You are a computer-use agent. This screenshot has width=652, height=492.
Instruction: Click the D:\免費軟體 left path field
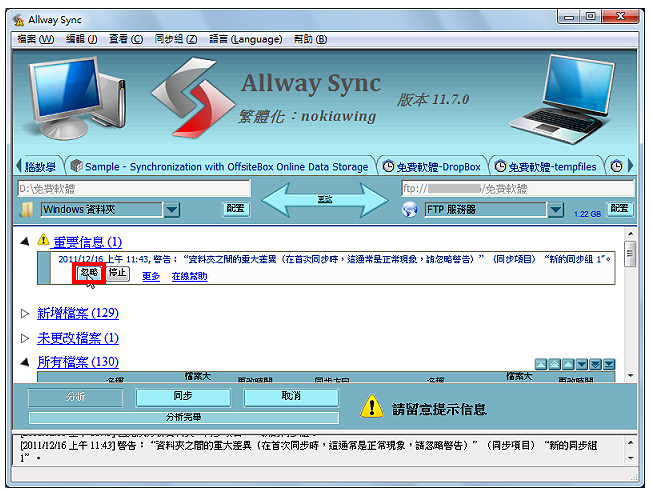(134, 189)
